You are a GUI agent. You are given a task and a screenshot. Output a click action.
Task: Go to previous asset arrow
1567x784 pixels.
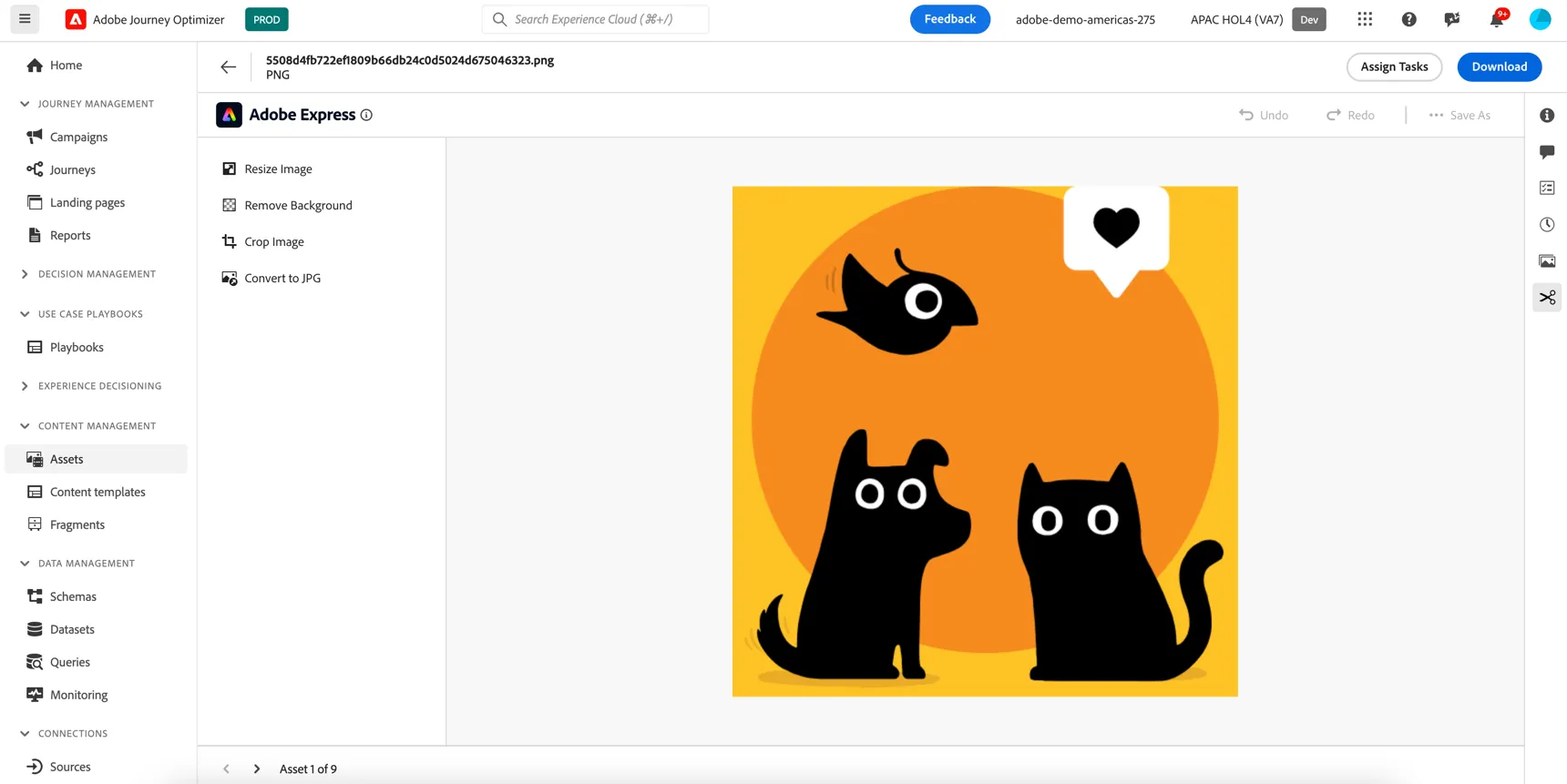point(227,769)
